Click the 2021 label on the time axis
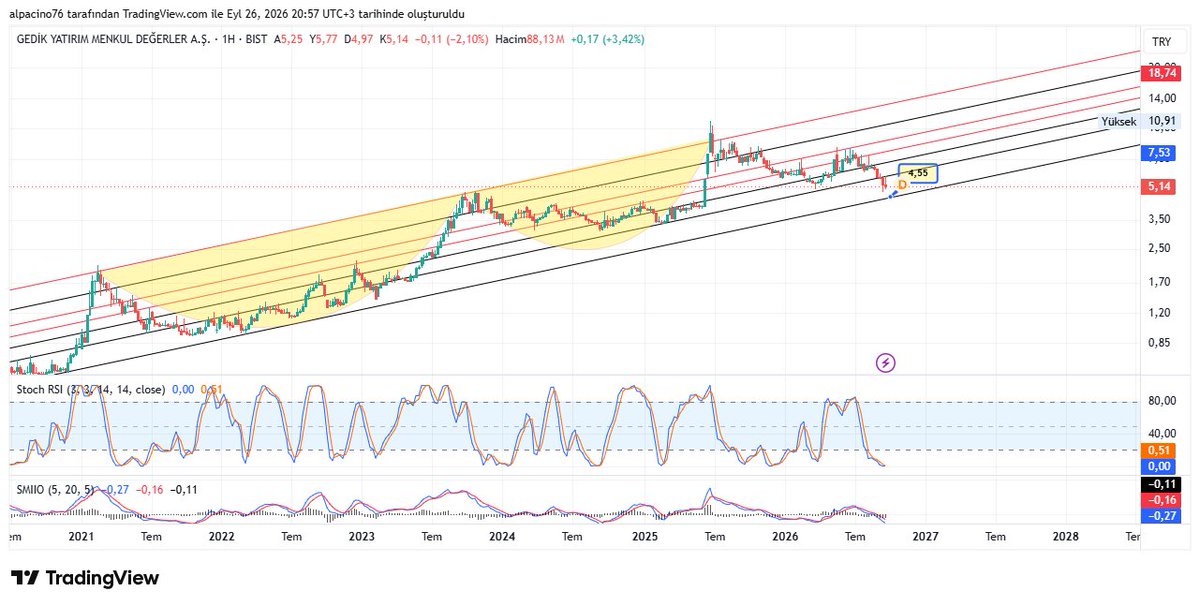 tap(81, 536)
